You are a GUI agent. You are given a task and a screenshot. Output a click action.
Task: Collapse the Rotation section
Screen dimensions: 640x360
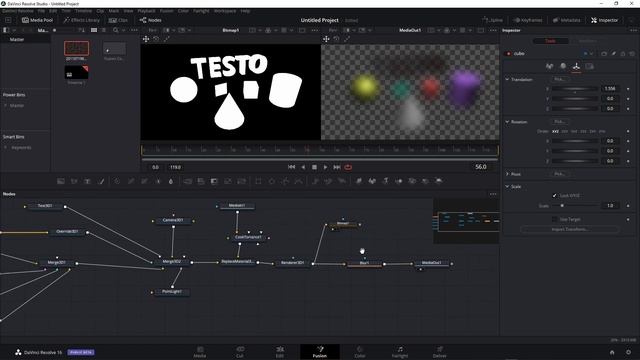[507, 122]
